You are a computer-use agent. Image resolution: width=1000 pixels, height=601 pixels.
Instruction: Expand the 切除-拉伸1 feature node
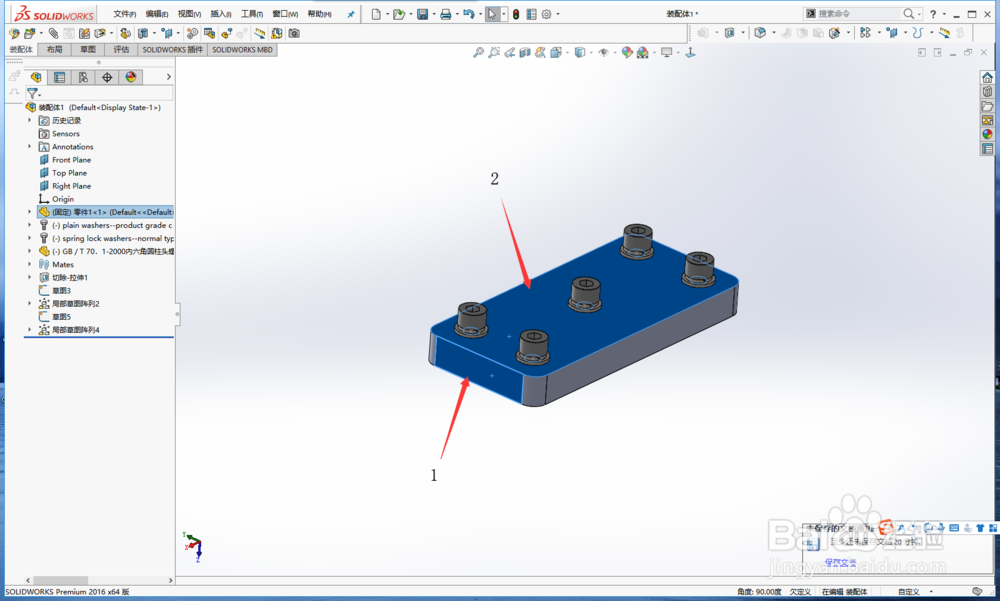(x=29, y=277)
